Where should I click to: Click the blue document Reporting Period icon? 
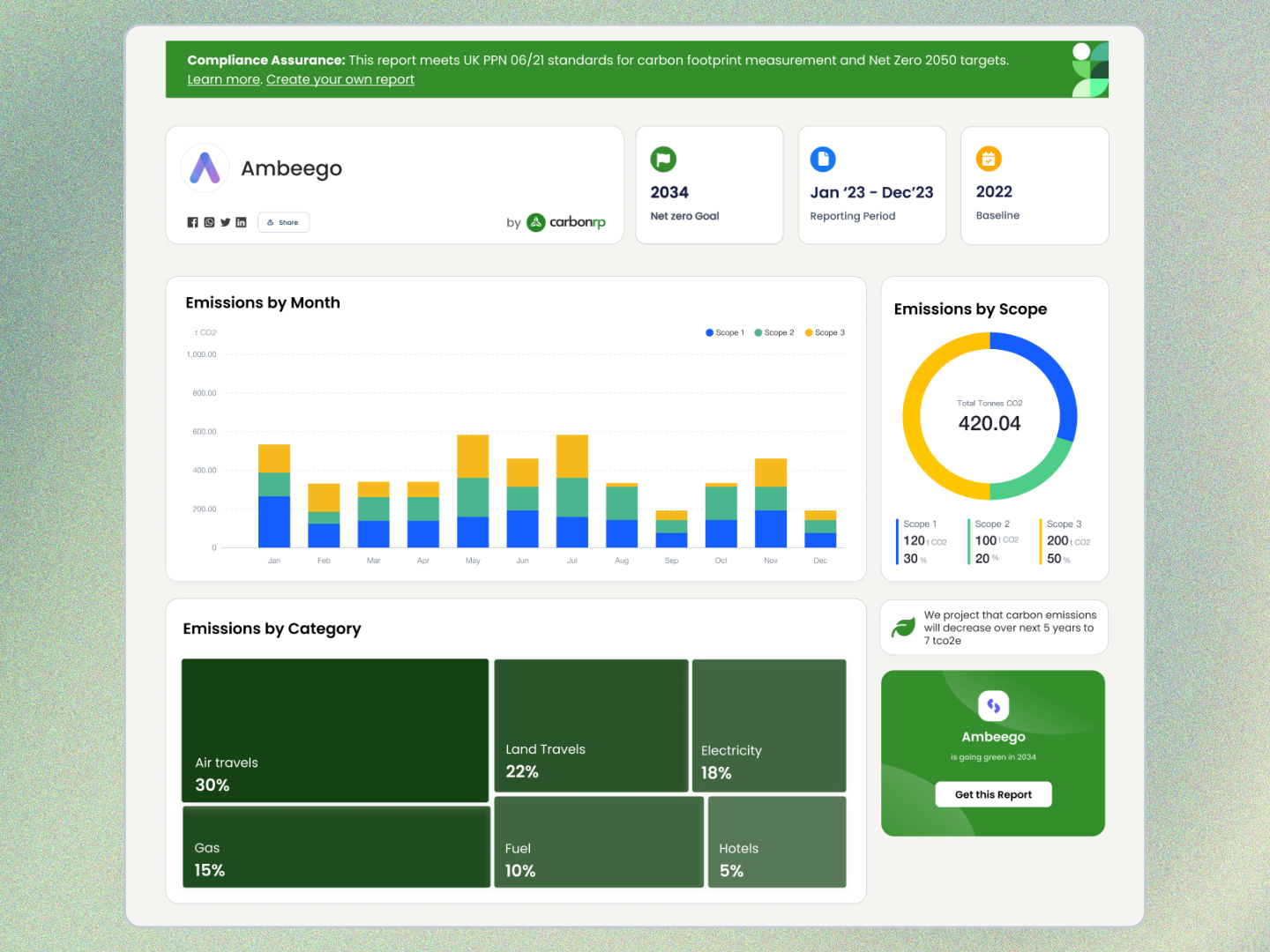[823, 160]
